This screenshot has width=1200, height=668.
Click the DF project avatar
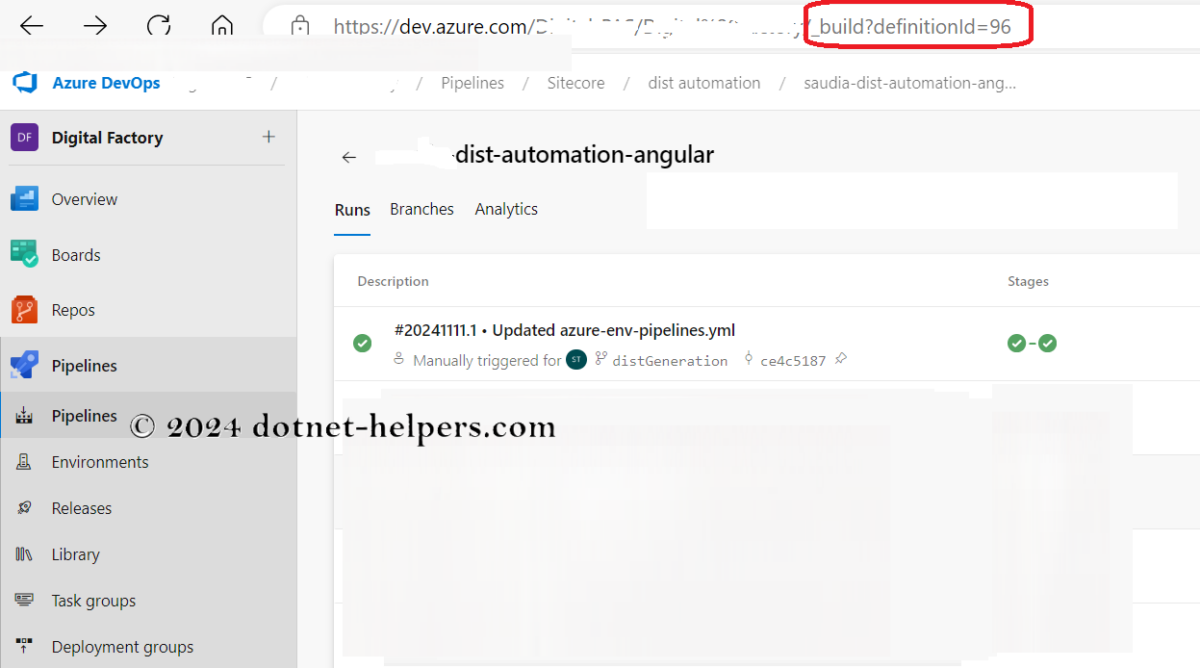pos(24,137)
